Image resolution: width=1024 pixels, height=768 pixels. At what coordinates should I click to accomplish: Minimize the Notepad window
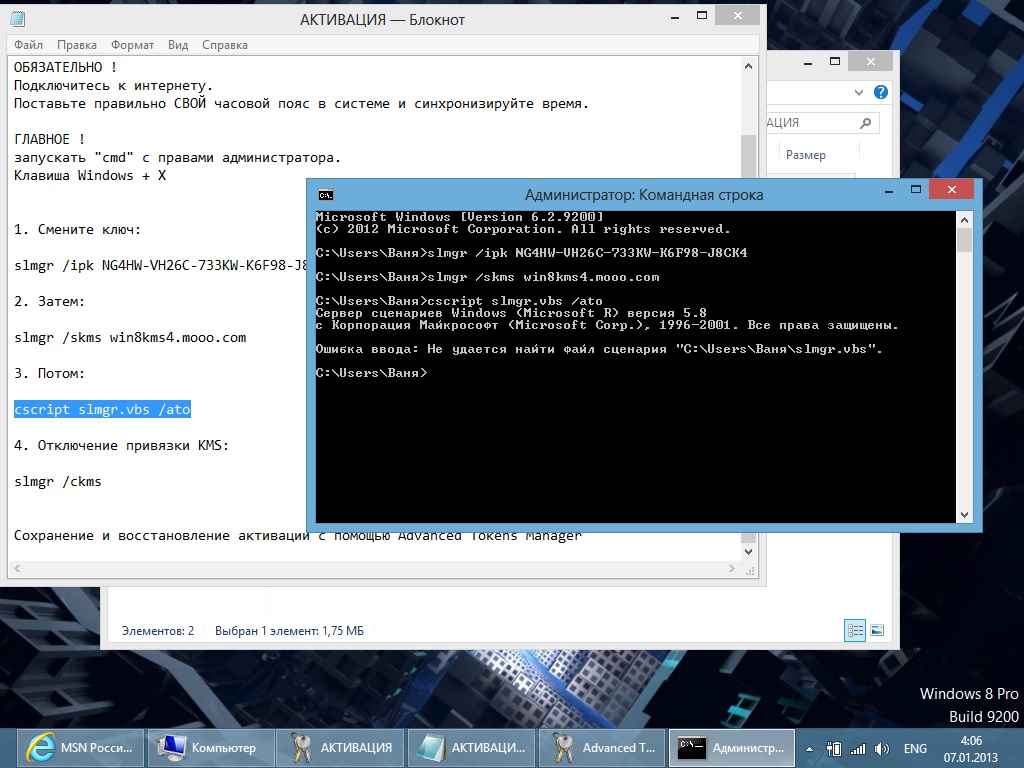[675, 17]
